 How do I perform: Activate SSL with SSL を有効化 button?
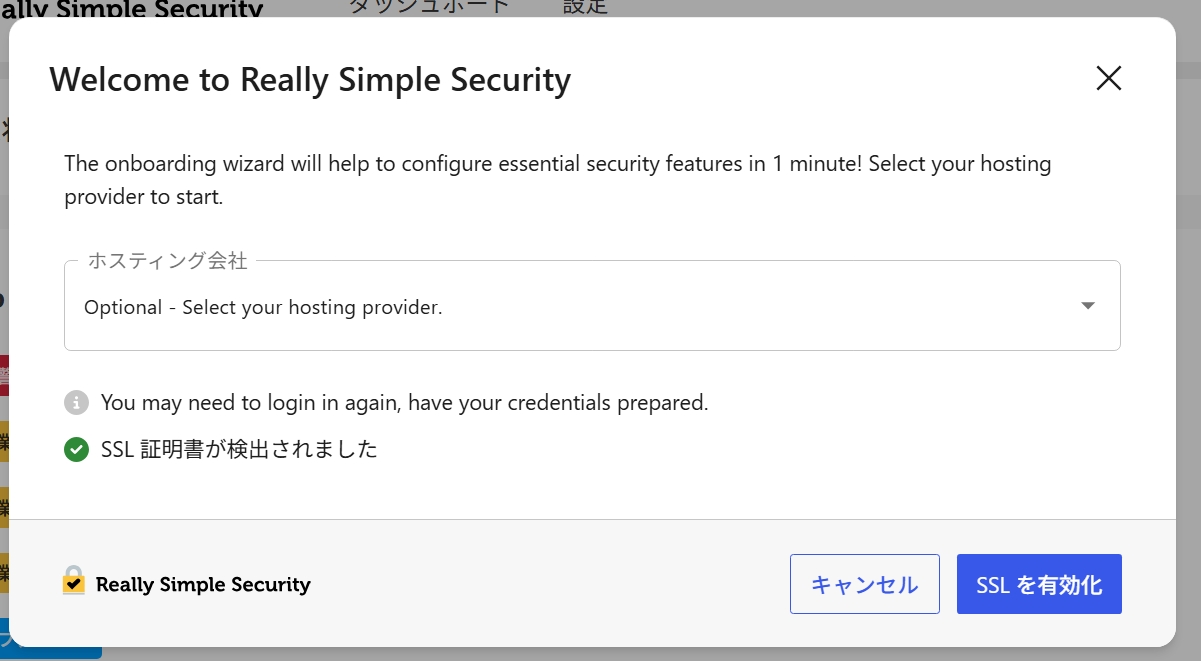tap(1039, 584)
